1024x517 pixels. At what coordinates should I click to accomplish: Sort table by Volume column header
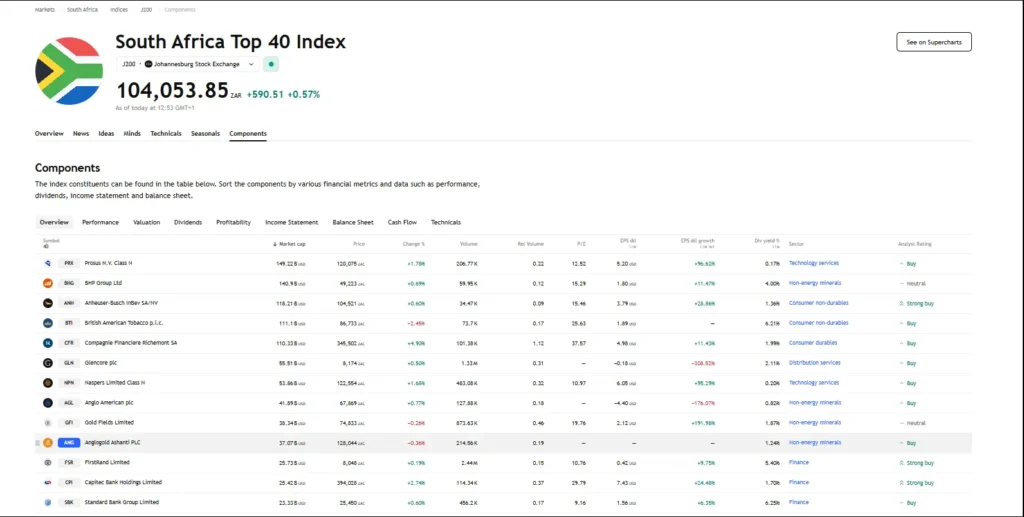coord(468,244)
